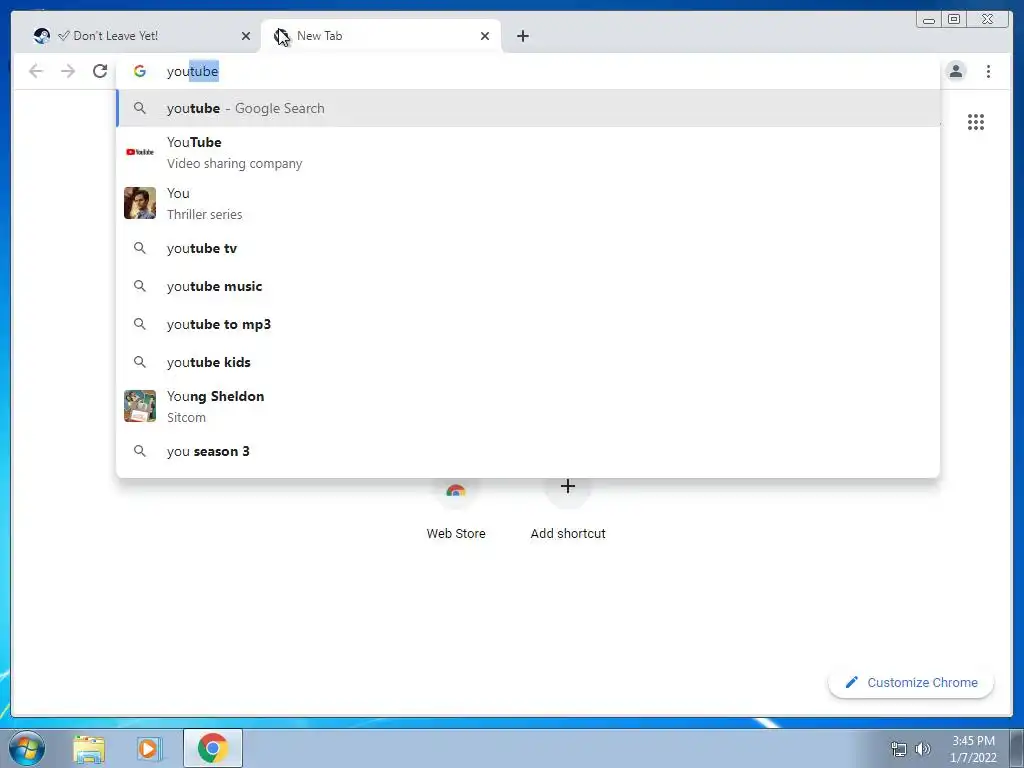Click the taskbar clock showing 3:45 PM

pyautogui.click(x=973, y=749)
